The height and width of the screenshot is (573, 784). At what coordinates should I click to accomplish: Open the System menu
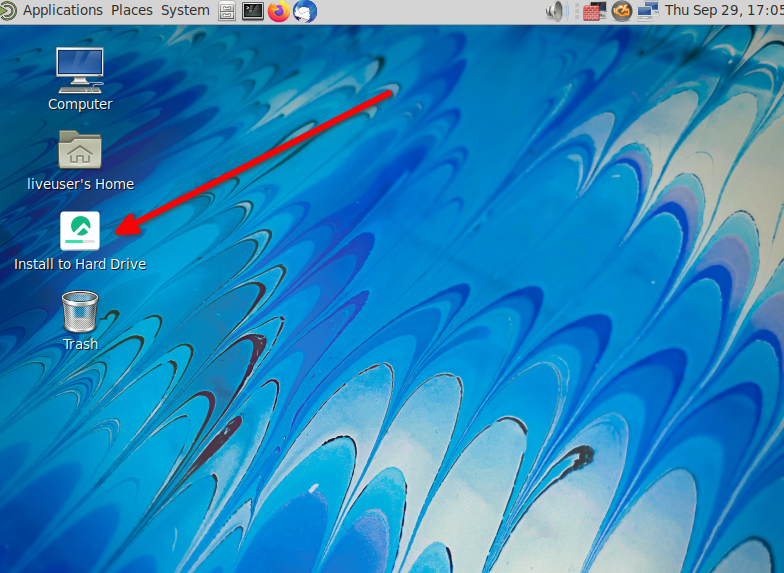[x=185, y=11]
